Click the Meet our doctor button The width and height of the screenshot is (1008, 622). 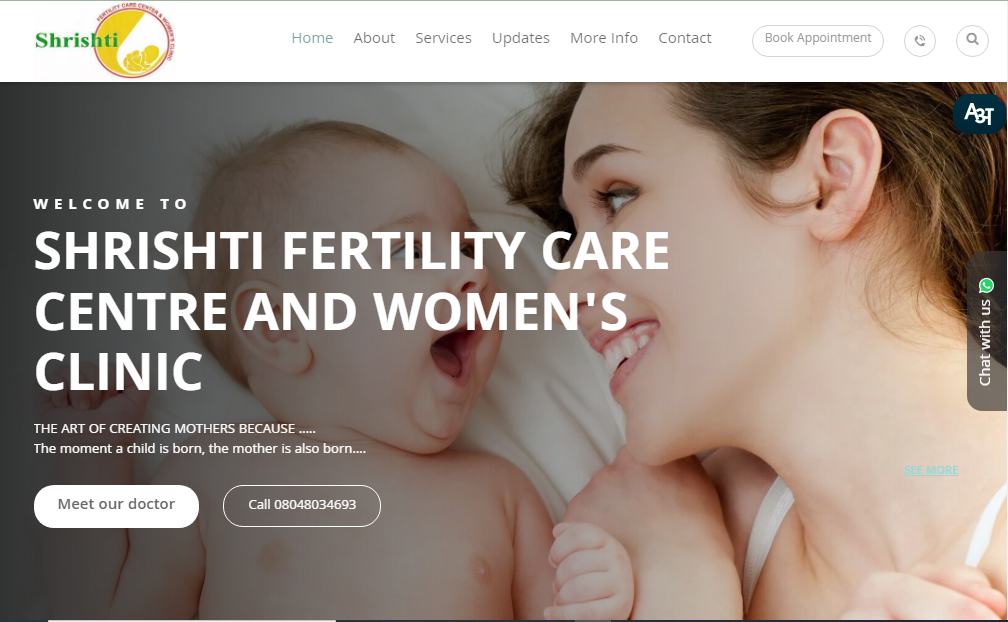tap(116, 506)
